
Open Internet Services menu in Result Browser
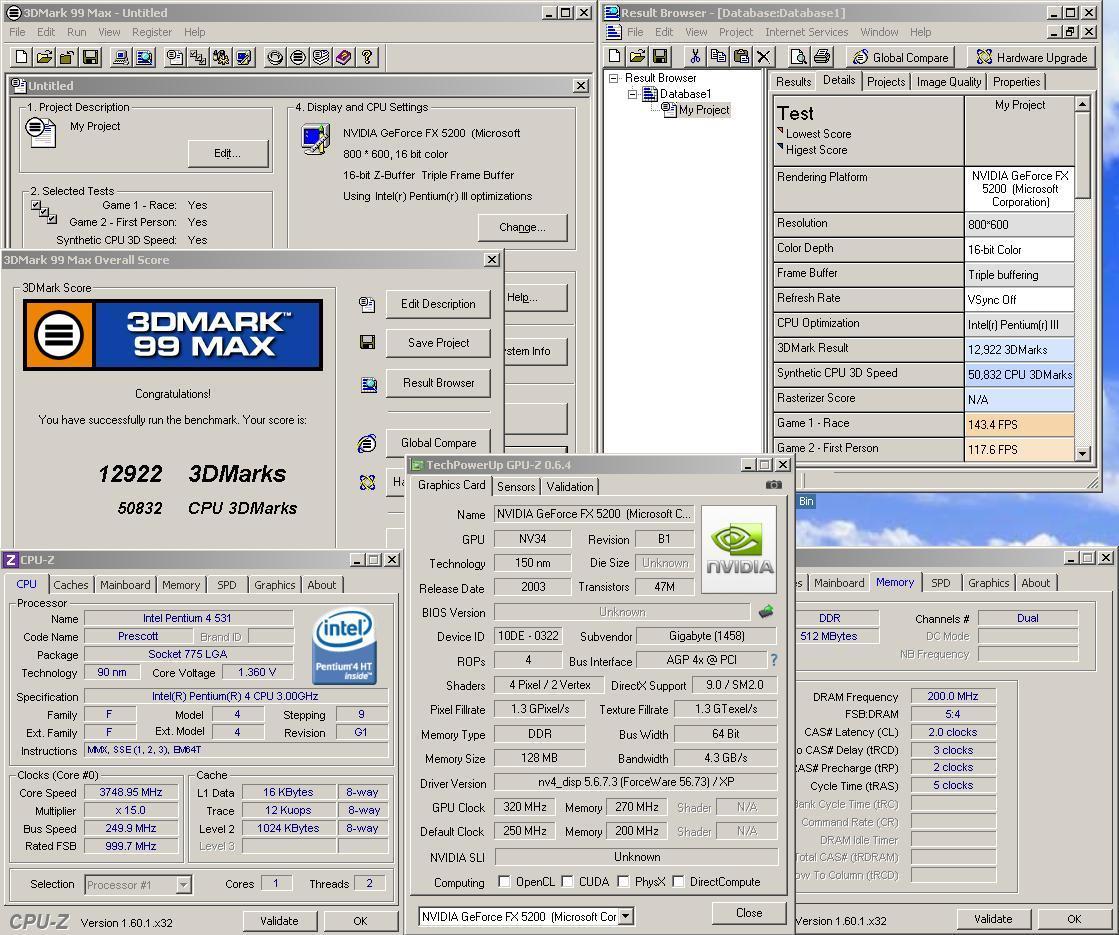pos(806,32)
